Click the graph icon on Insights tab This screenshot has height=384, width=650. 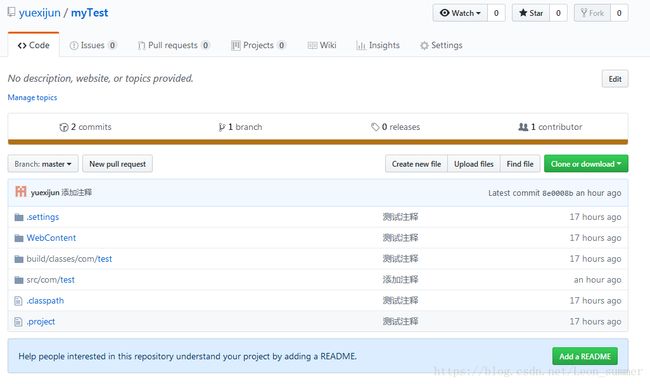[x=361, y=46]
